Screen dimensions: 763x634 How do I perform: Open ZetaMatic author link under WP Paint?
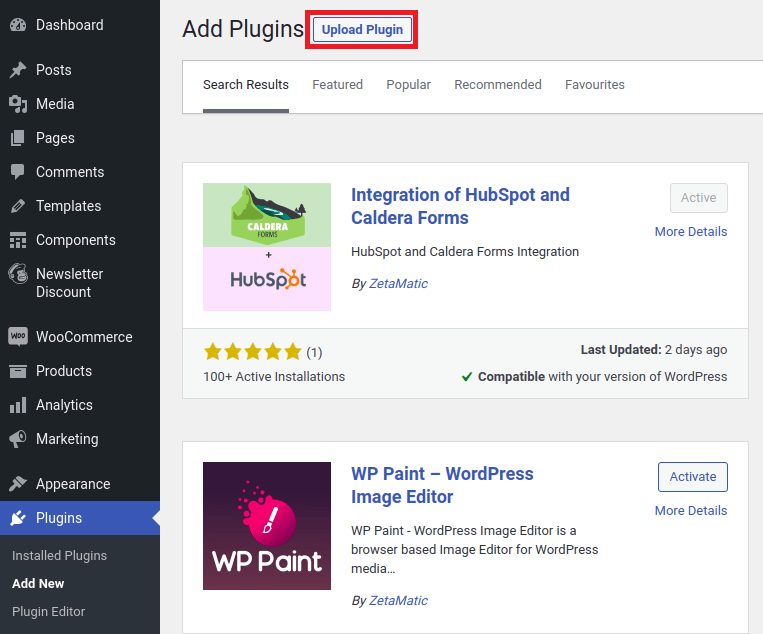(398, 600)
